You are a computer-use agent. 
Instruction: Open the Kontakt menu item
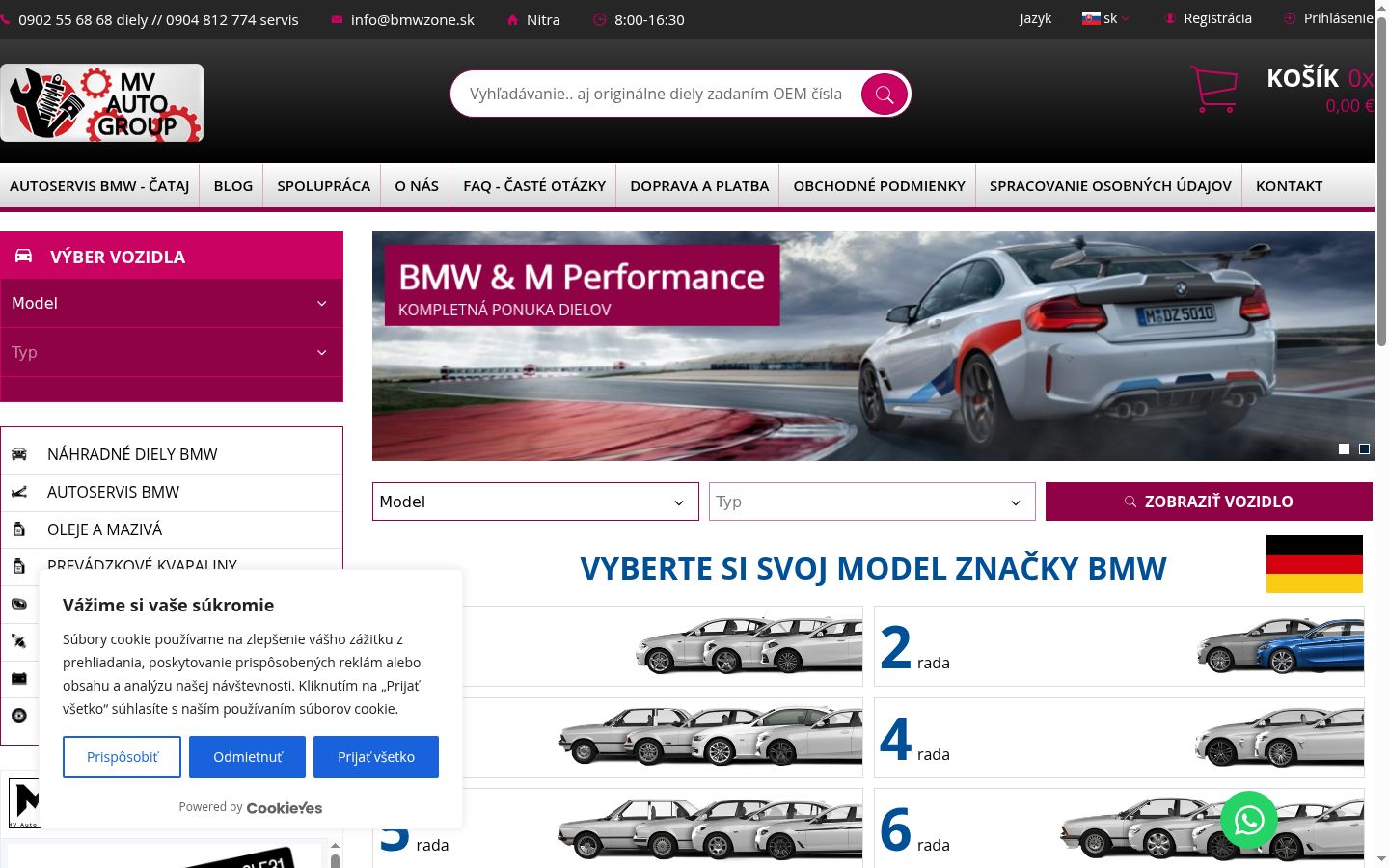(1289, 186)
